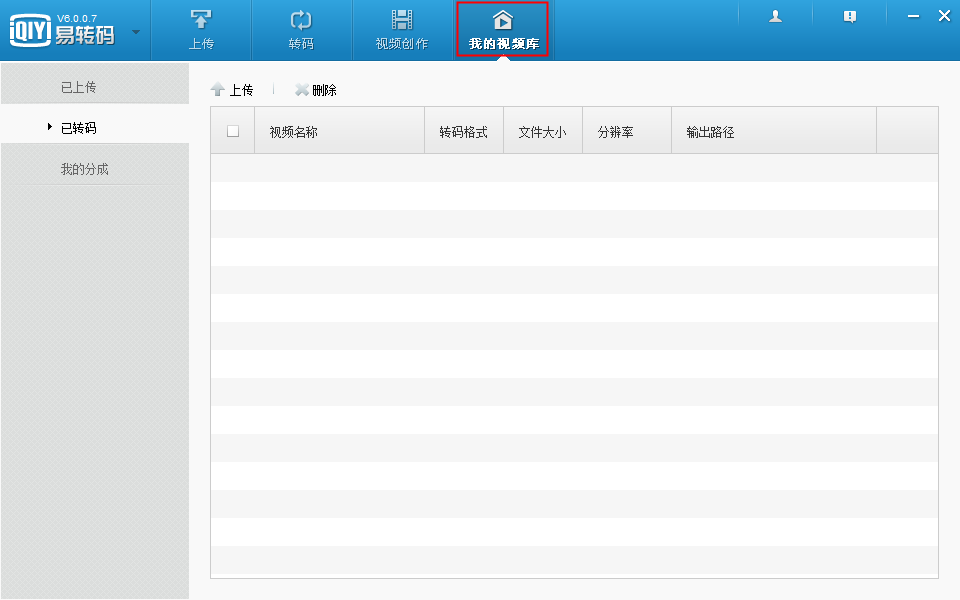Sort by 视频名称 column header
Image resolution: width=960 pixels, height=600 pixels.
pos(294,132)
